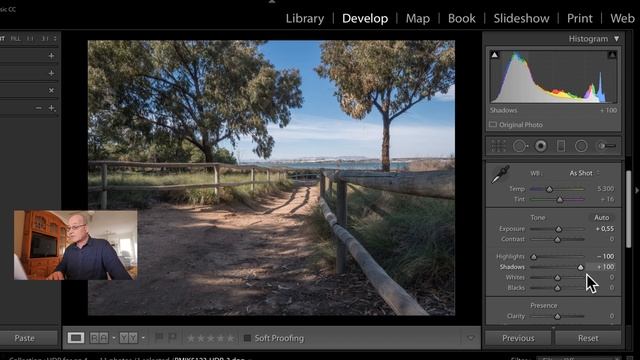Click the webcam video overlay thumbnail
The image size is (640, 360).
(76, 245)
